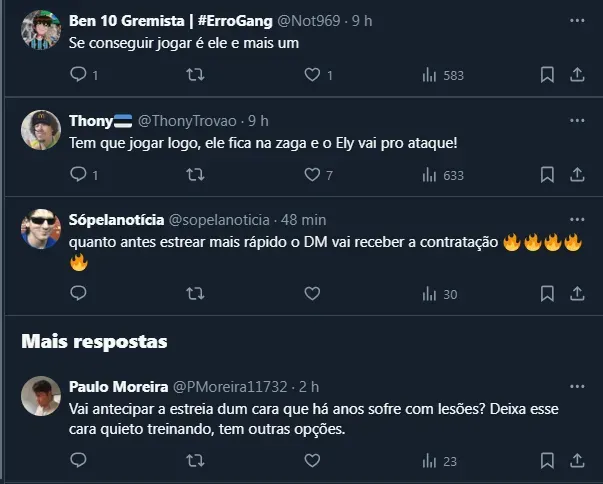The image size is (603, 484).
Task: Reply to Sópelanotícia's tweet
Action: [79, 293]
